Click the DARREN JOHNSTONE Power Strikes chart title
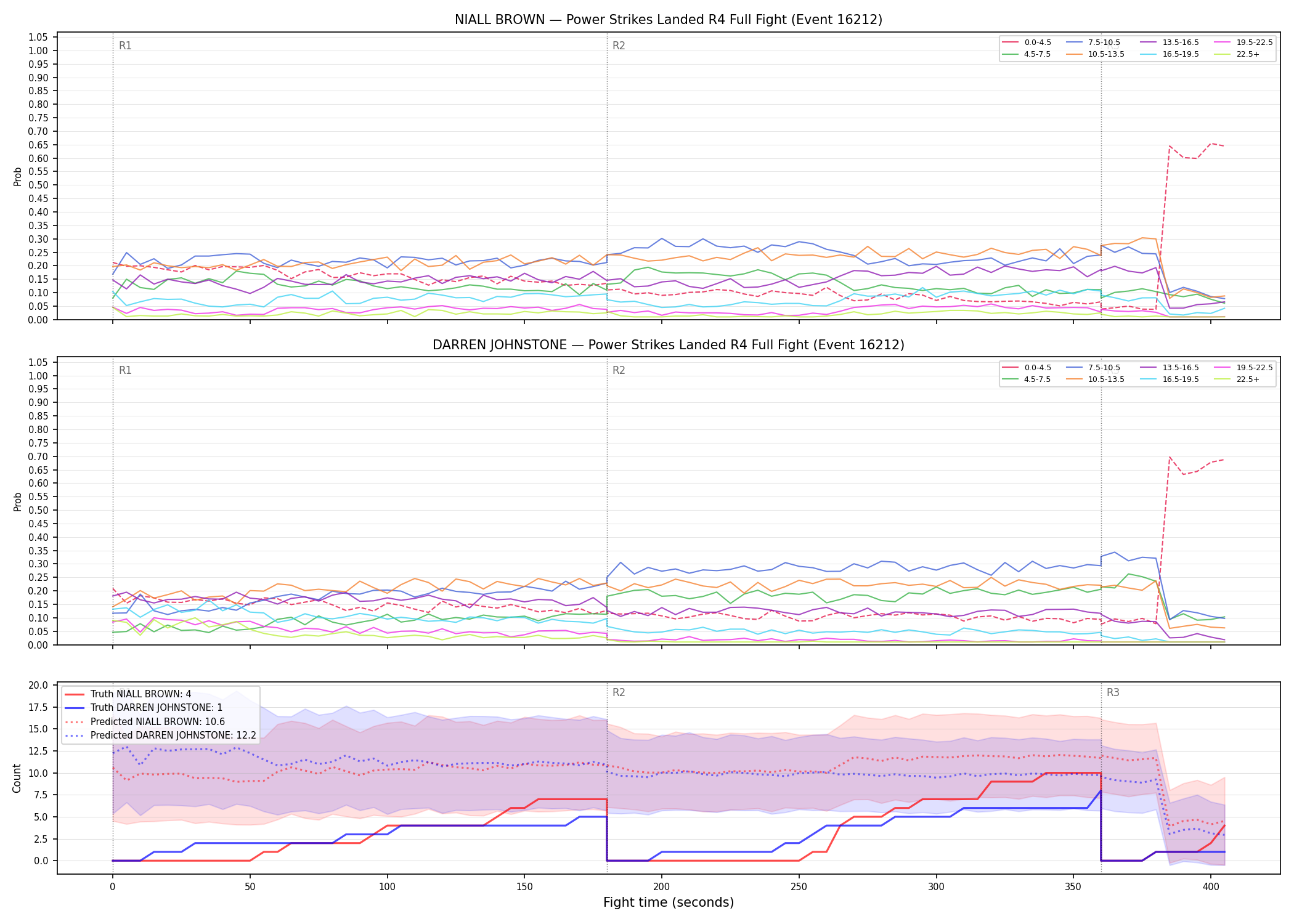1294x924 pixels. (x=669, y=345)
